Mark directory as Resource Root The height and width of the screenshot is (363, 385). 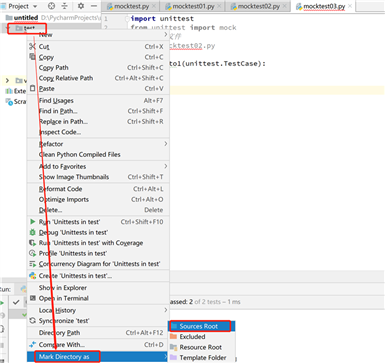pos(202,347)
